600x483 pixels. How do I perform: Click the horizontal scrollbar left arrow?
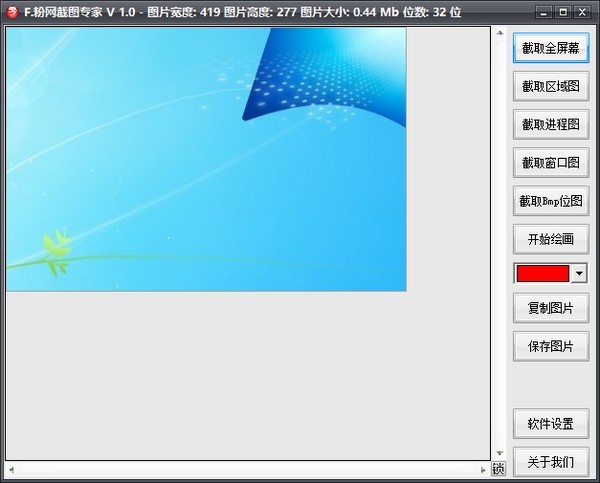[x=11, y=469]
